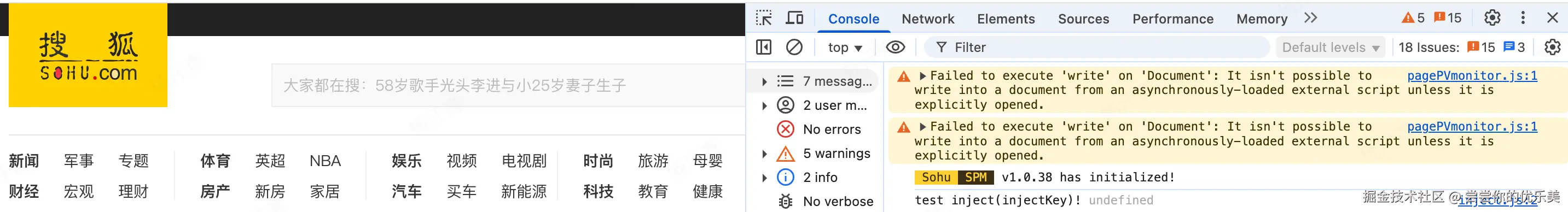The height and width of the screenshot is (212, 1568).
Task: Open the 买车 buy car link
Action: pos(461,192)
